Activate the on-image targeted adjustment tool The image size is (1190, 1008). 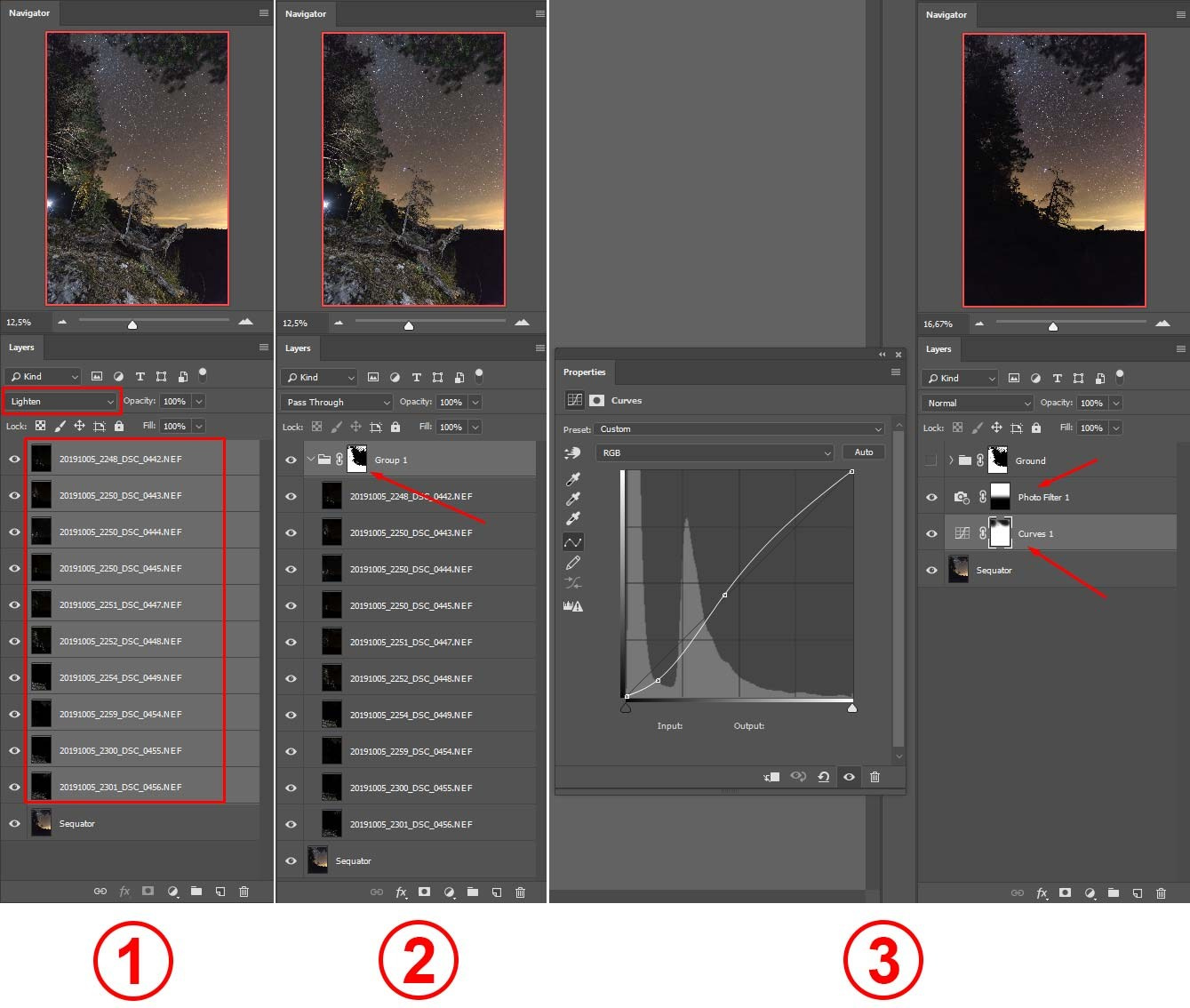pyautogui.click(x=573, y=452)
